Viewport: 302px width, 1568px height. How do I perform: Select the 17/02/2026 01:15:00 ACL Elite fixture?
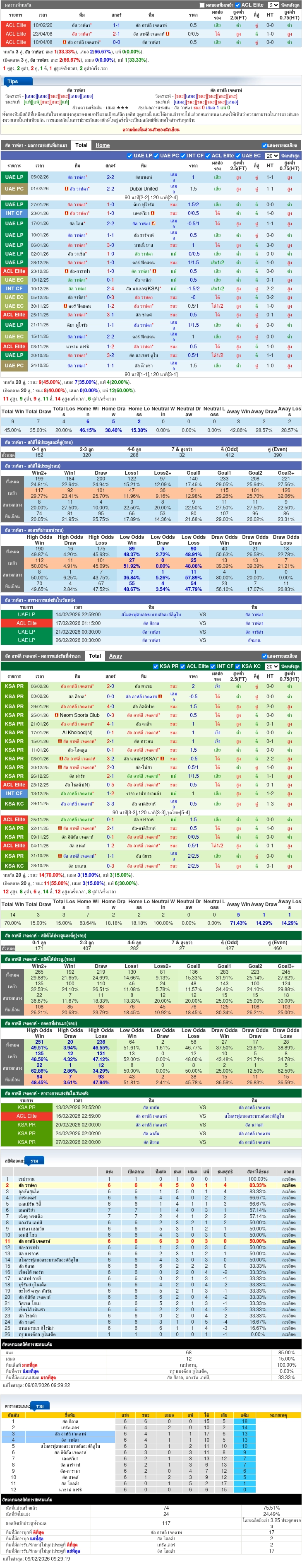tap(151, 623)
